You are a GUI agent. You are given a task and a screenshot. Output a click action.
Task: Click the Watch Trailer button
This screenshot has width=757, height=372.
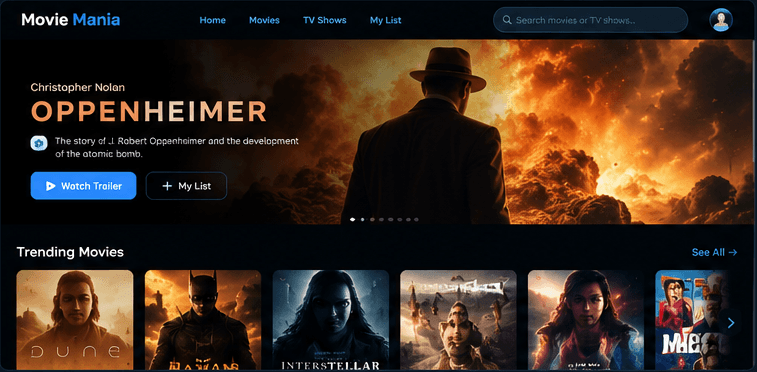pos(84,186)
